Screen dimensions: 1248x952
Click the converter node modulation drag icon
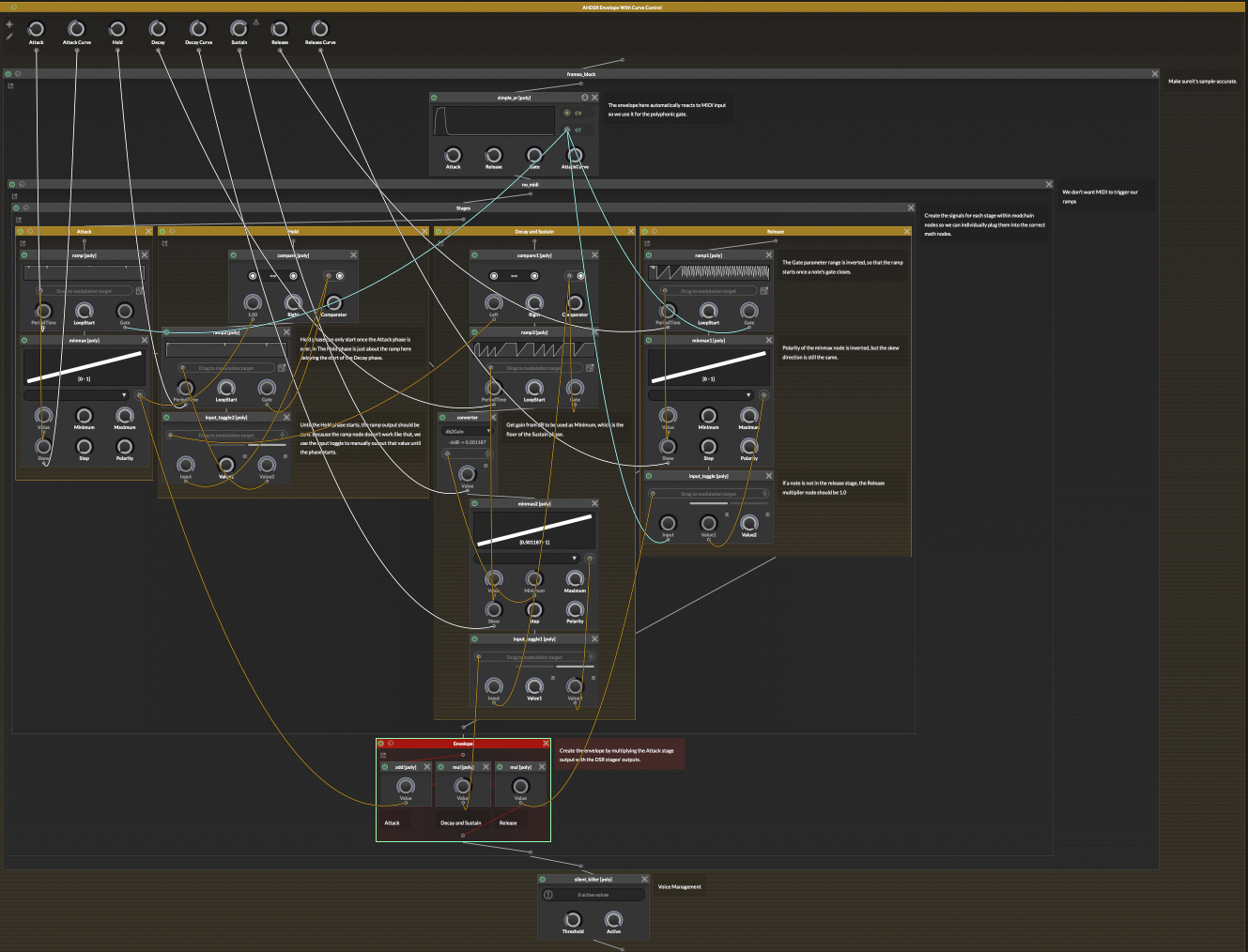click(x=447, y=453)
